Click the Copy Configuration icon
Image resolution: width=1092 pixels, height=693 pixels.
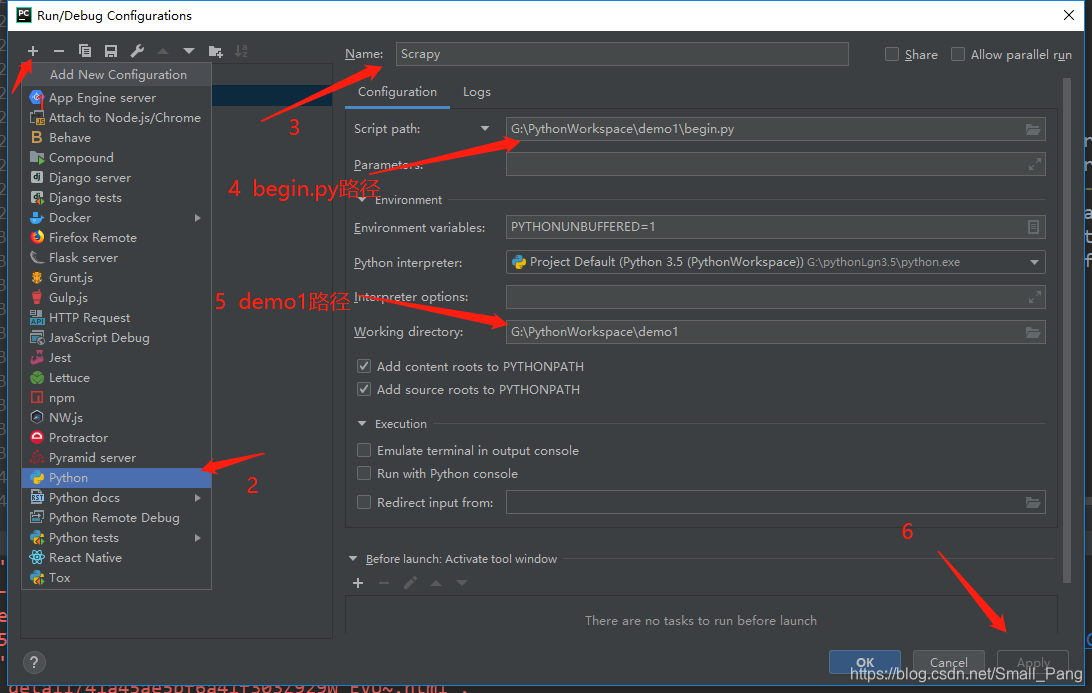[x=85, y=51]
